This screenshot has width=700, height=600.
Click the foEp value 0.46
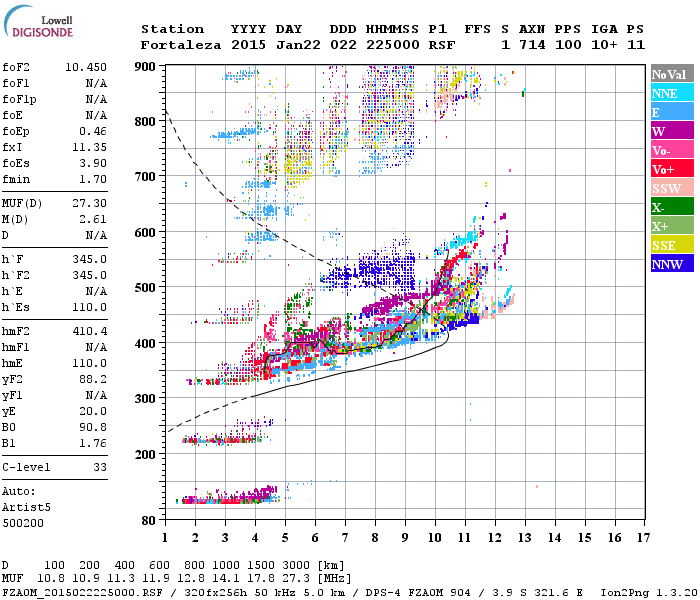(93, 131)
